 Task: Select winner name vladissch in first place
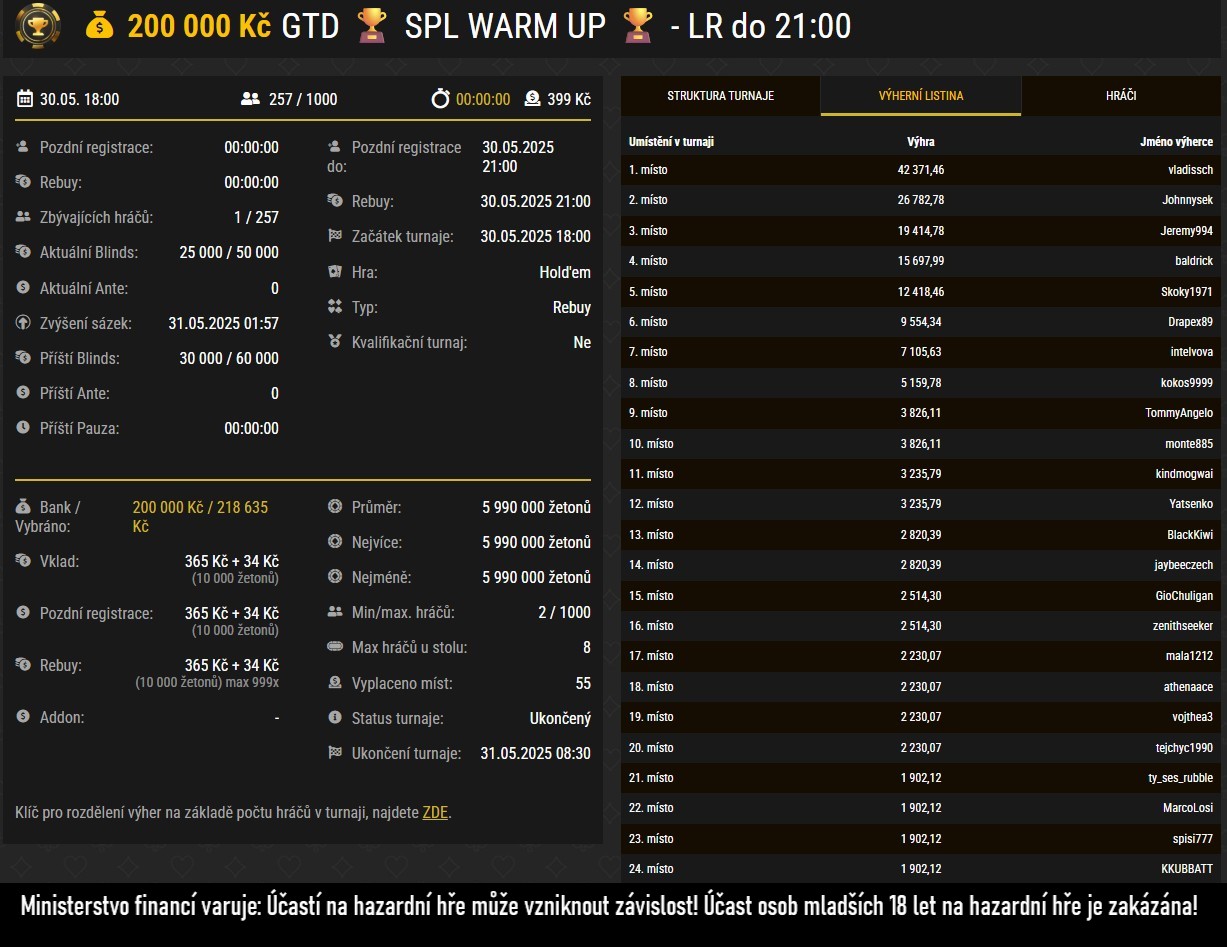tap(1190, 170)
